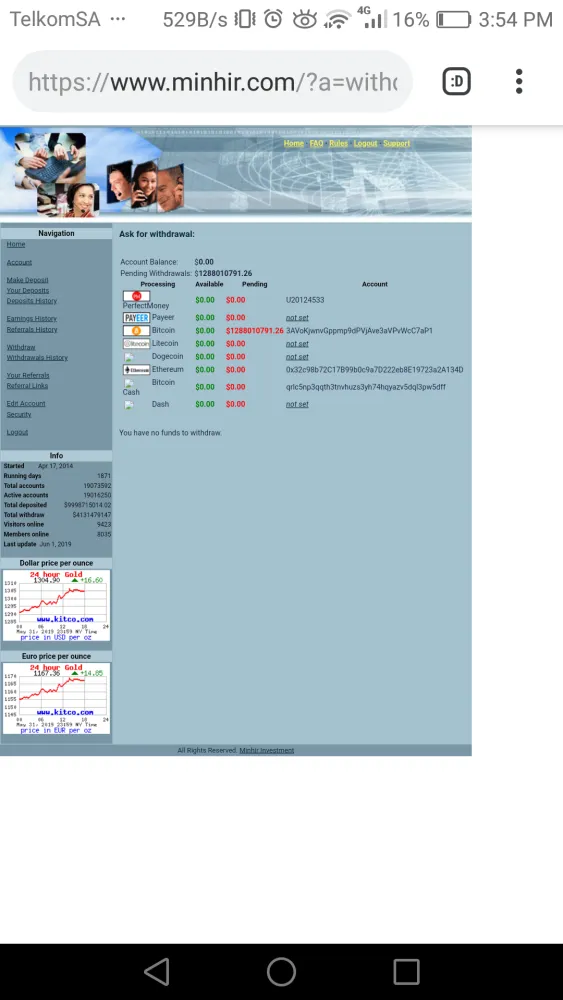The width and height of the screenshot is (563, 1000).
Task: Tap the recent apps square button
Action: coord(406,972)
